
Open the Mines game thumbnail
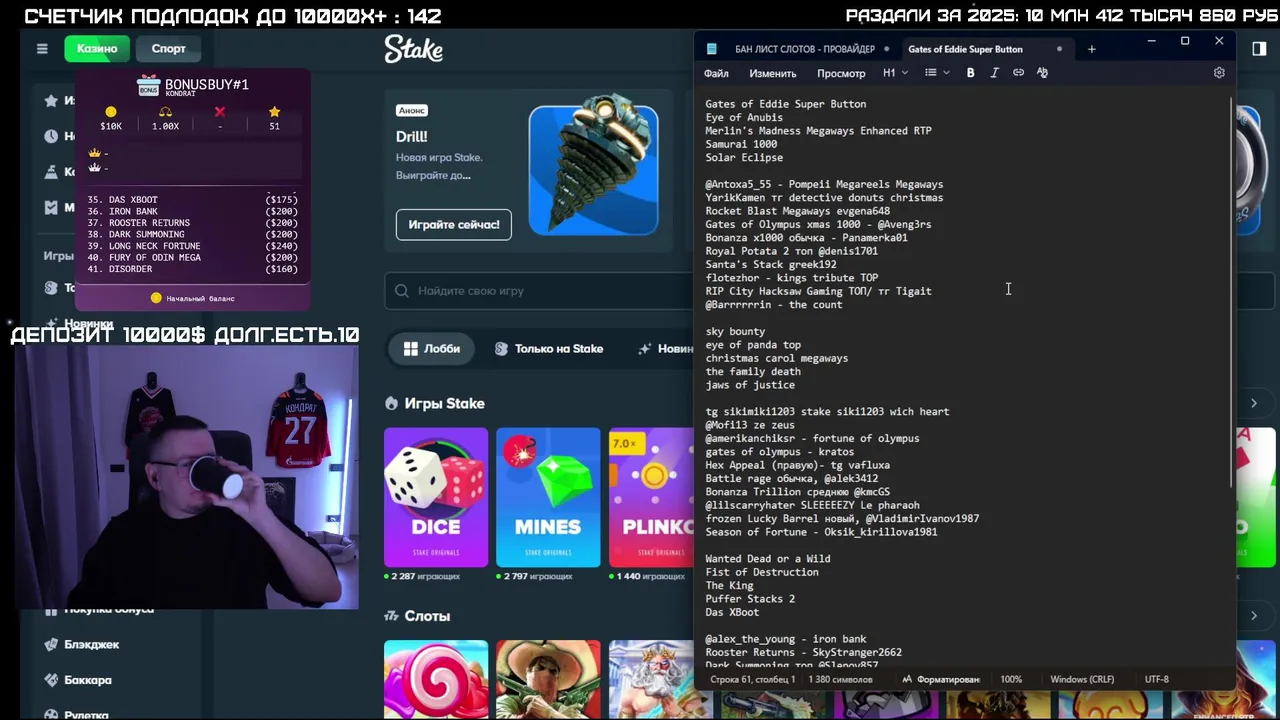coord(548,497)
